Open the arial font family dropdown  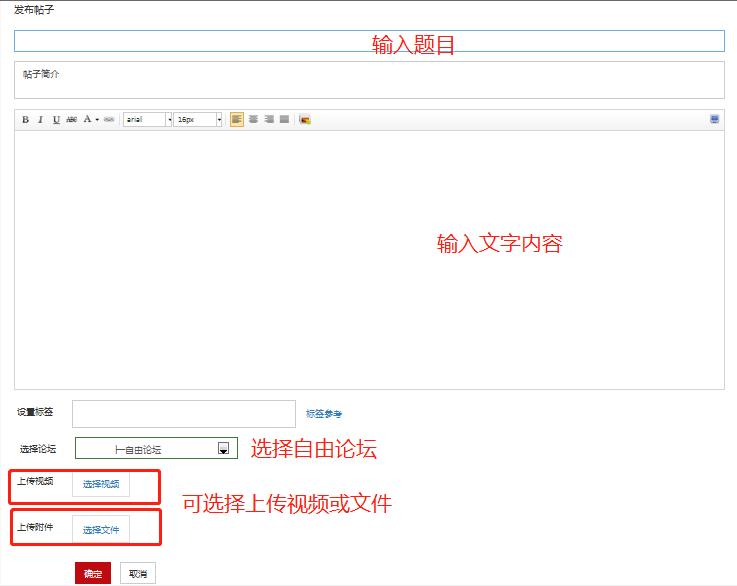(x=147, y=120)
